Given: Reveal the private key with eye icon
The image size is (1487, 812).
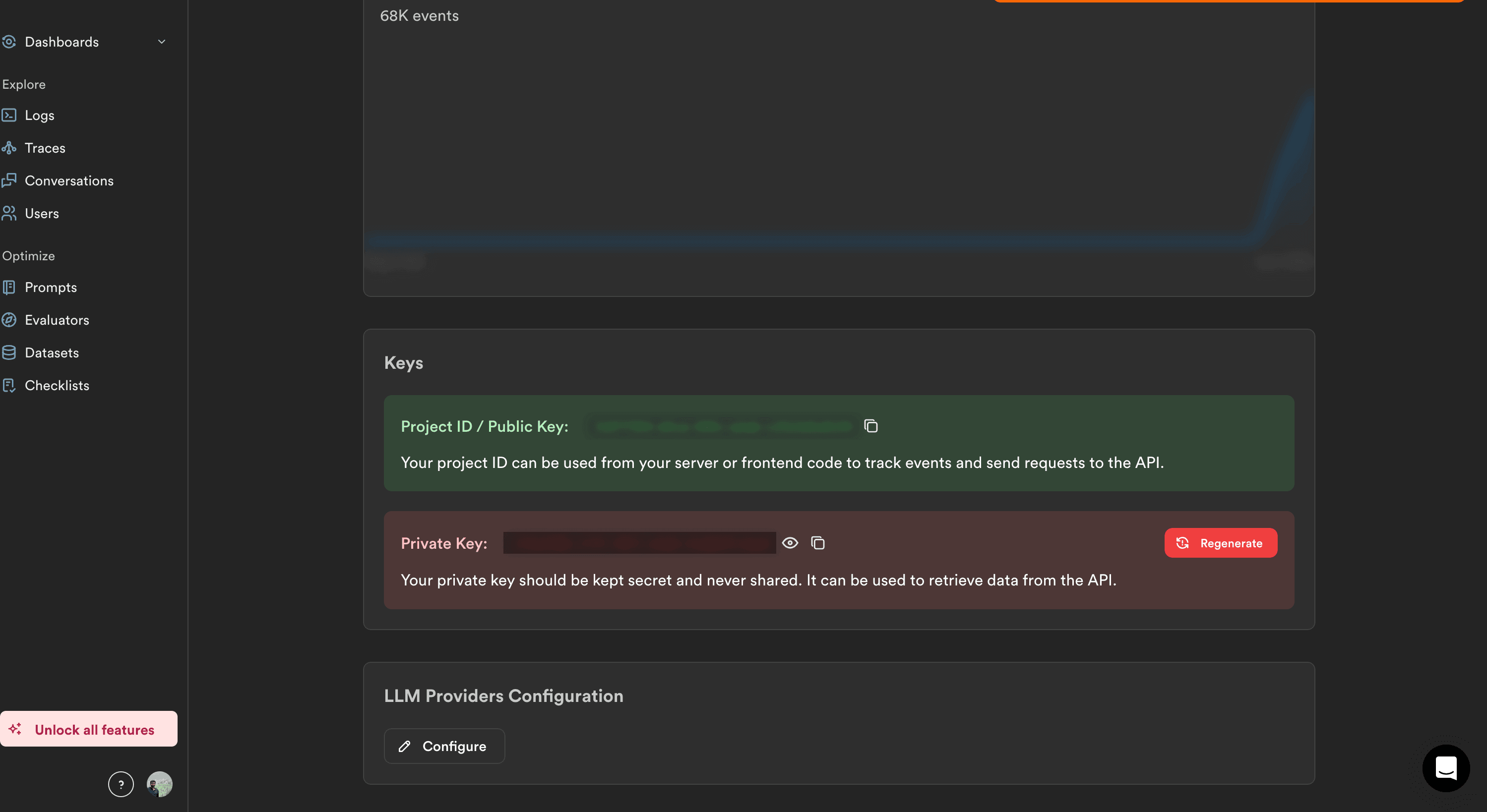Looking at the screenshot, I should (790, 542).
